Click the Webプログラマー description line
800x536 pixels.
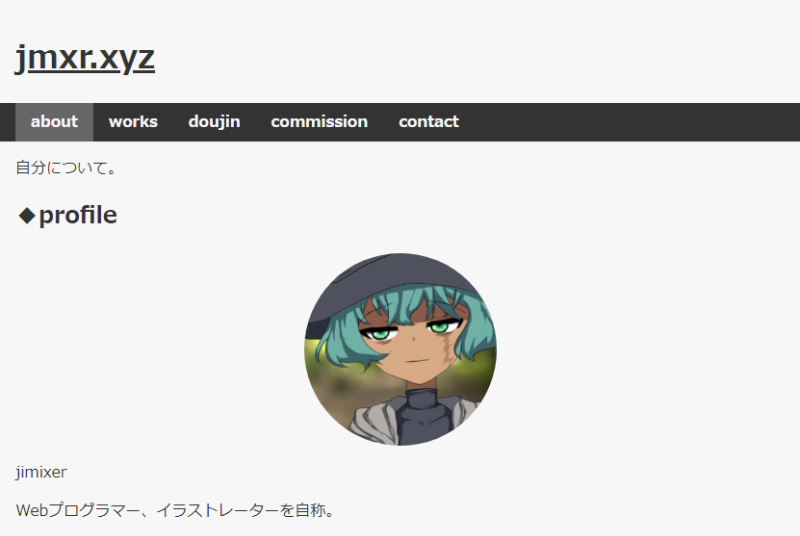pyautogui.click(x=175, y=510)
